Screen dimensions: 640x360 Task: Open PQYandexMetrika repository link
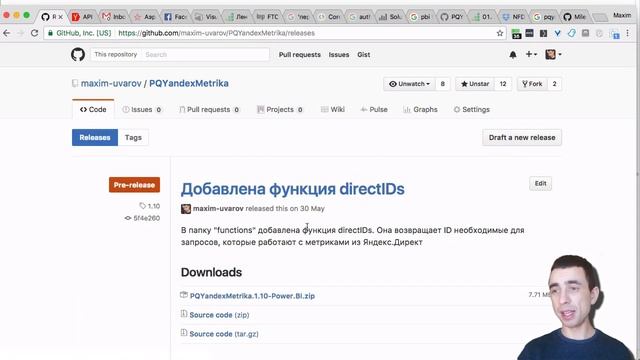coord(189,83)
